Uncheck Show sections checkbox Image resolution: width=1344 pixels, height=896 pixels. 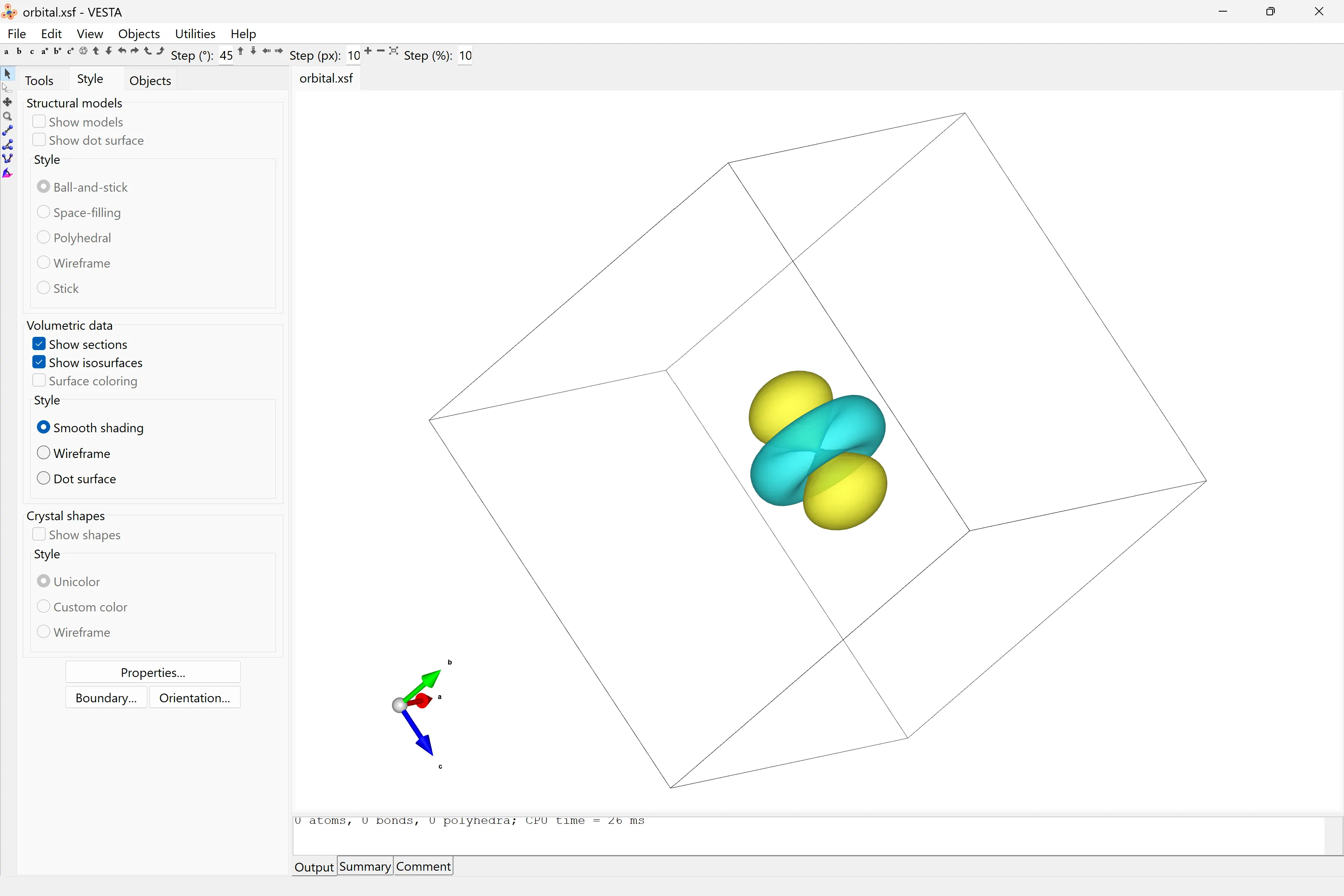point(39,344)
